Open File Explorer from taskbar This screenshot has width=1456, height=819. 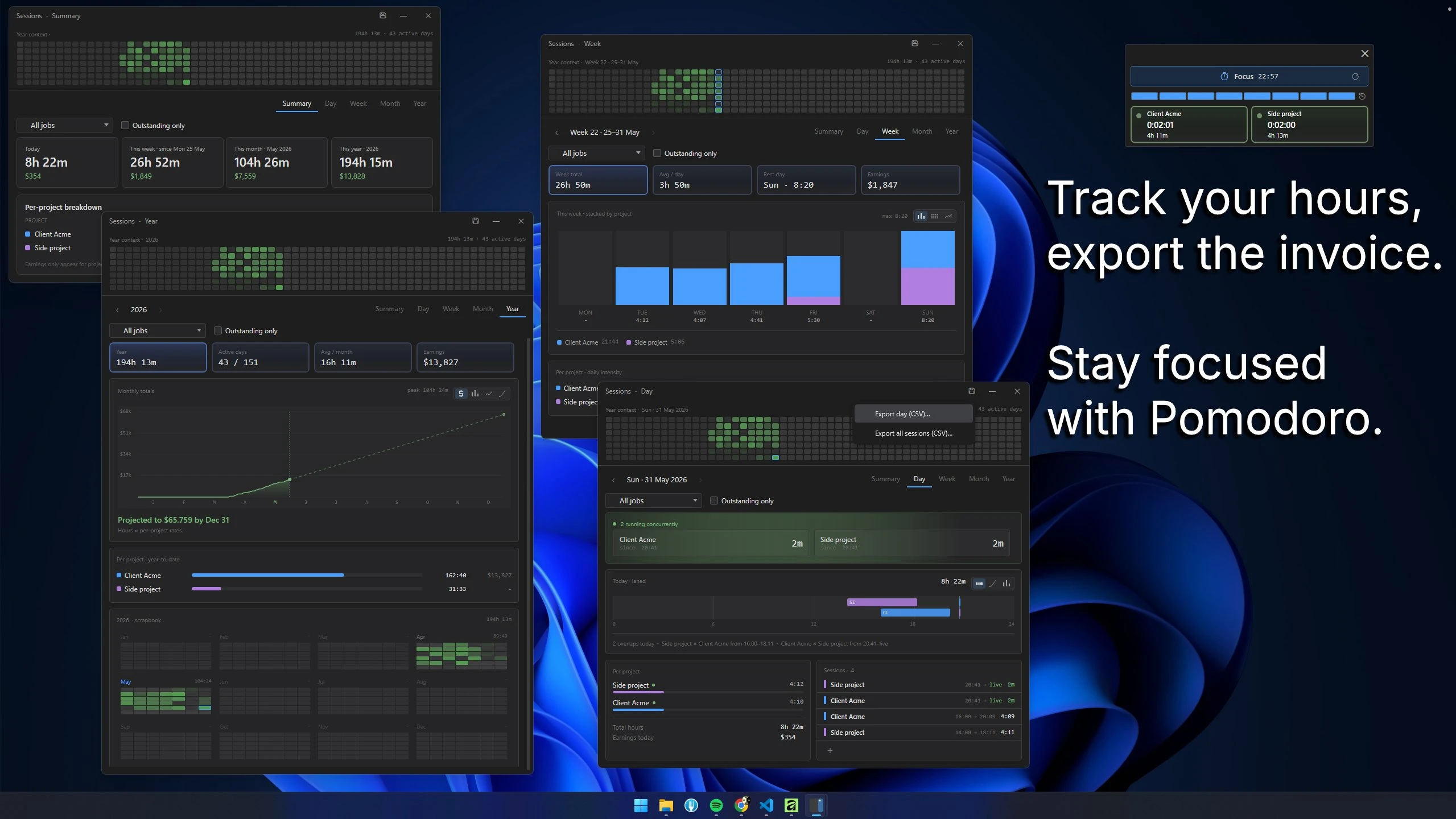(x=666, y=805)
